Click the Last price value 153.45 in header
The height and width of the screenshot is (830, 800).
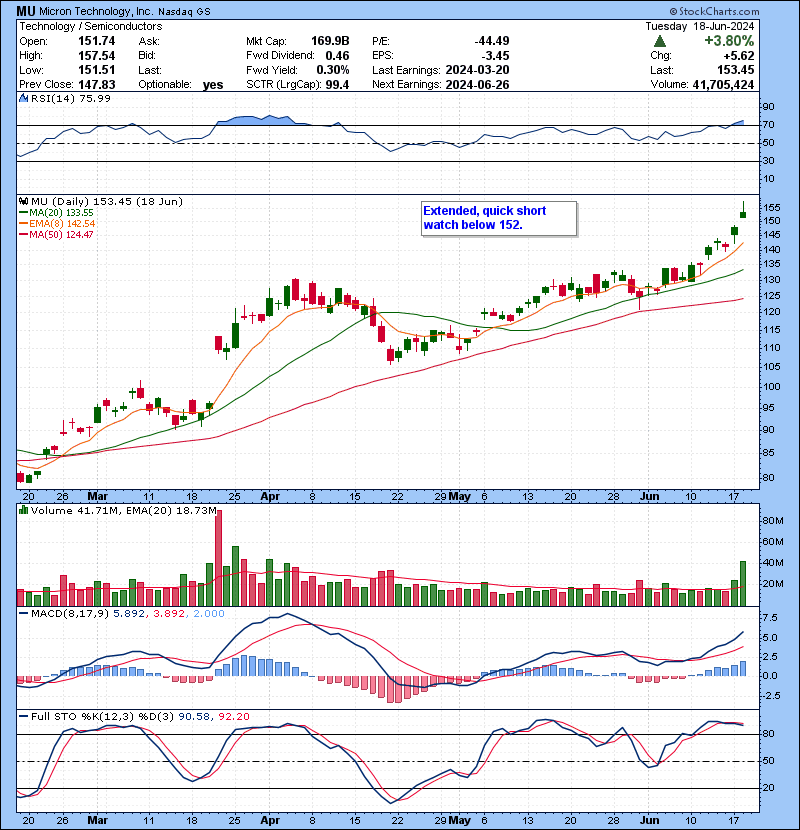736,70
